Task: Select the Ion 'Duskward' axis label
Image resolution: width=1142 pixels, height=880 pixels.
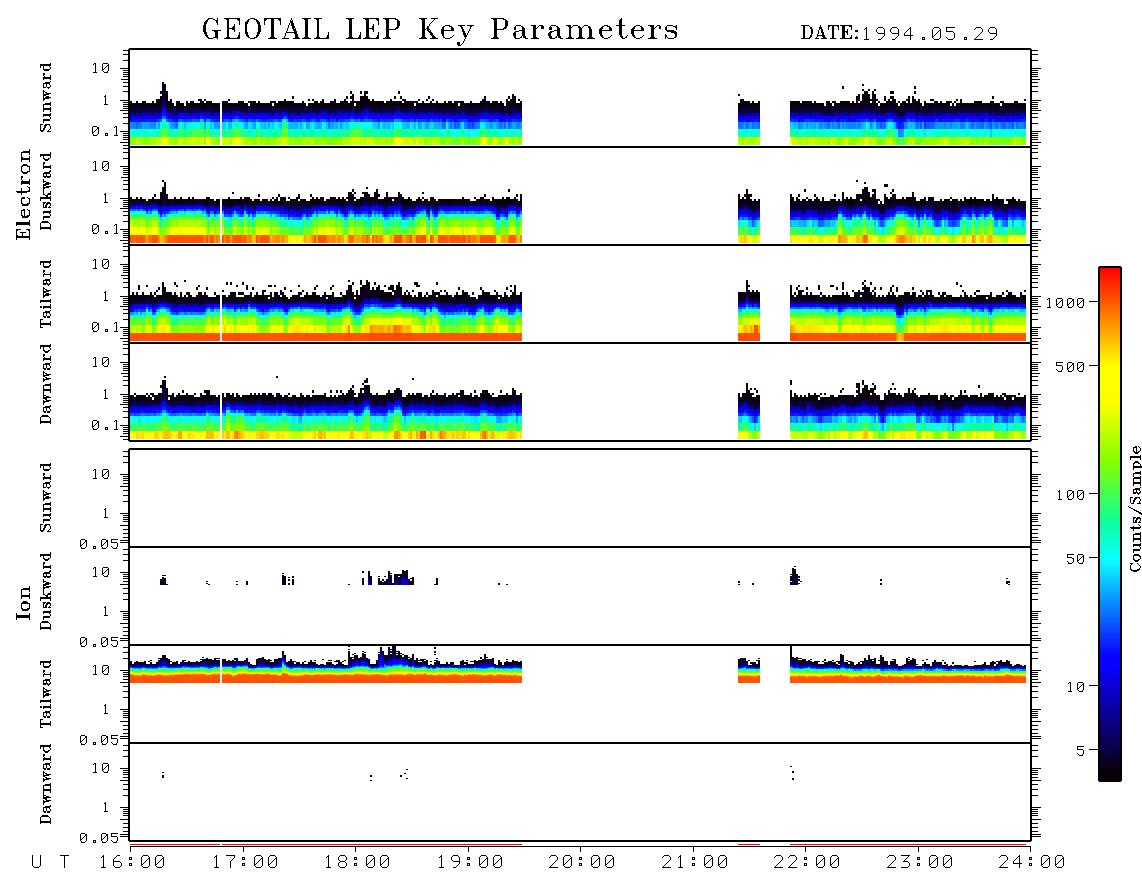Action: pos(46,591)
